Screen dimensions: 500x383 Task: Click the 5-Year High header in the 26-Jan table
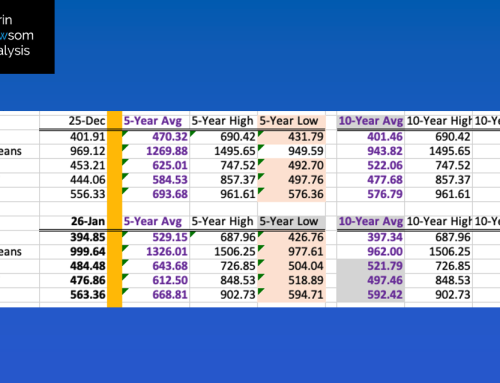coord(223,221)
